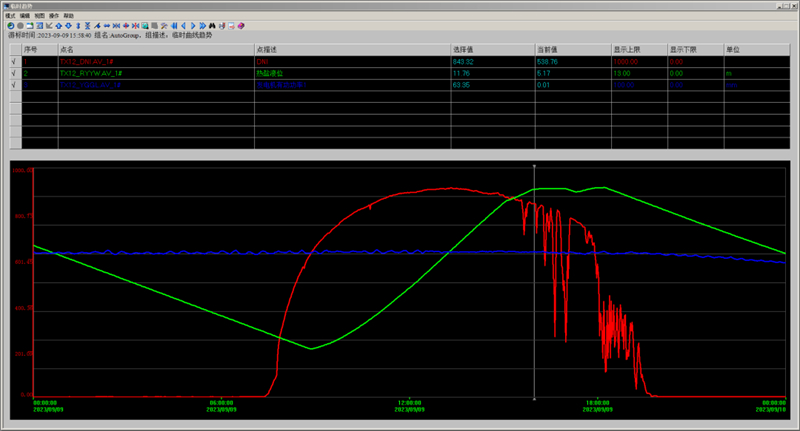Open the 帮助 menu
Screen dimensions: 800x431
point(68,16)
